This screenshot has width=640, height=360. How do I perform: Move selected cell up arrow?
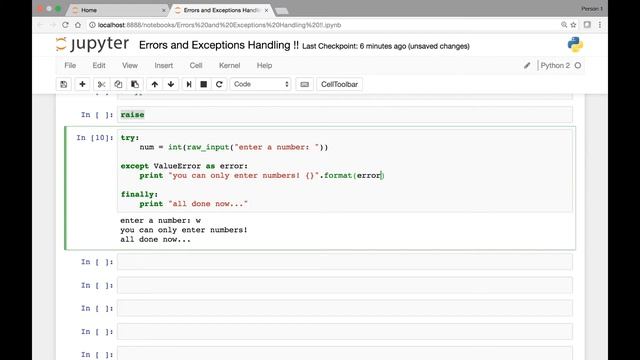click(x=154, y=84)
